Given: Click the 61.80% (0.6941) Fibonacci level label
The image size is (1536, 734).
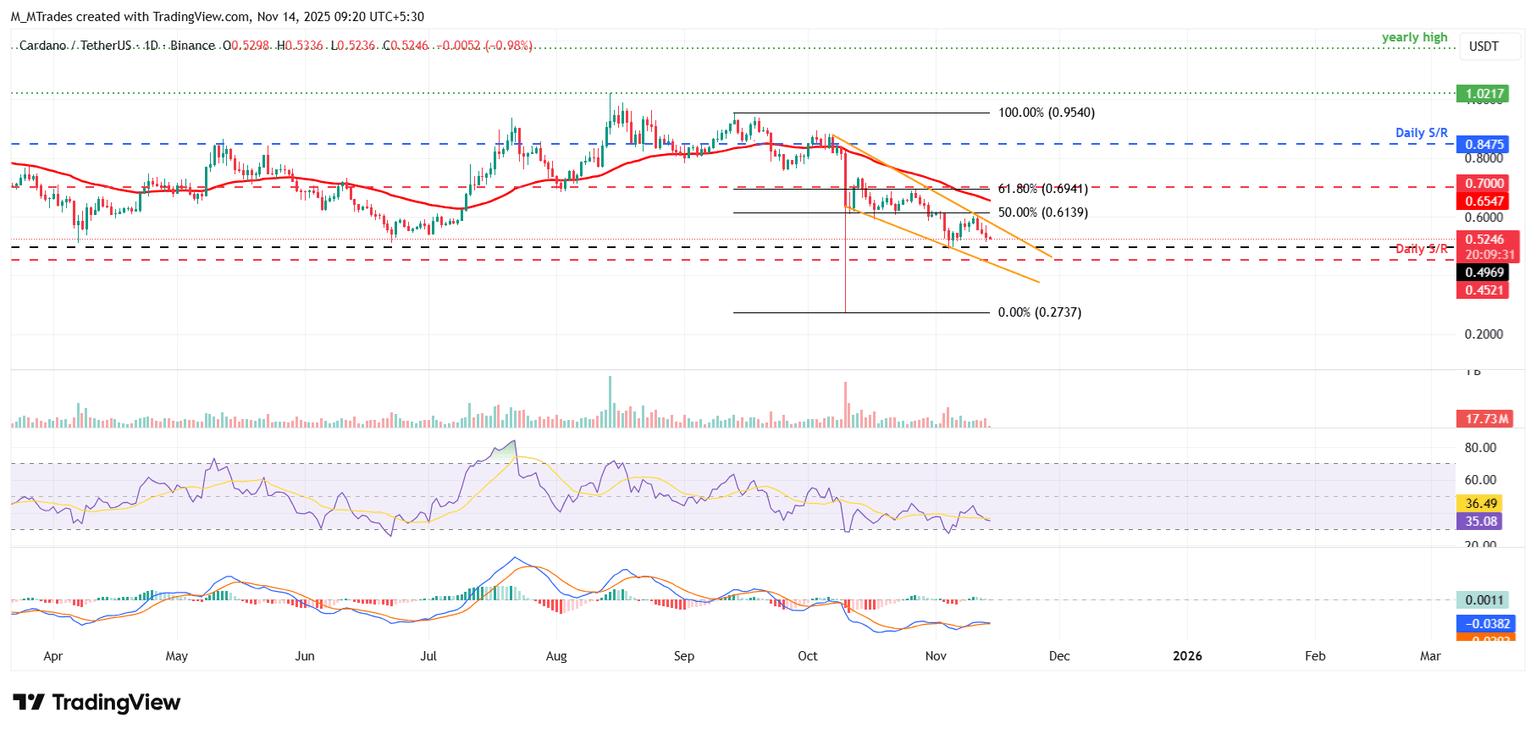Looking at the screenshot, I should click(x=1043, y=188).
